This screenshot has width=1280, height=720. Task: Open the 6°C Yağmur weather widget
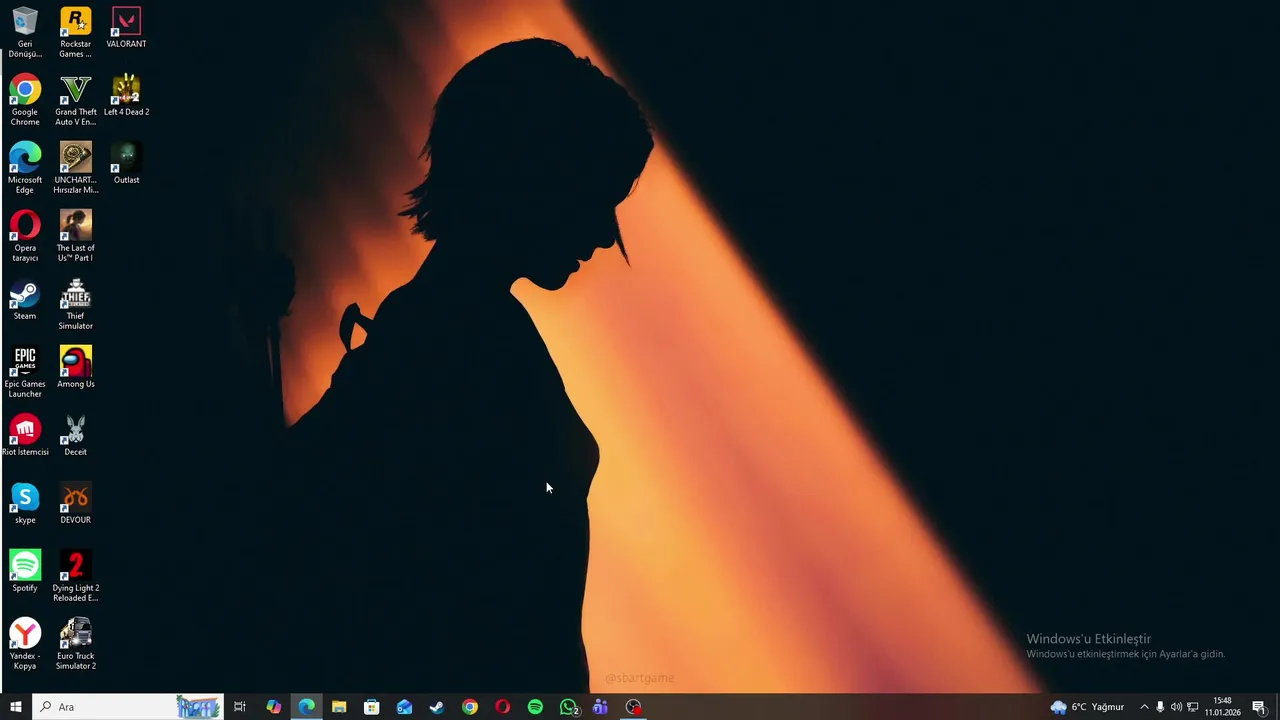coord(1087,707)
